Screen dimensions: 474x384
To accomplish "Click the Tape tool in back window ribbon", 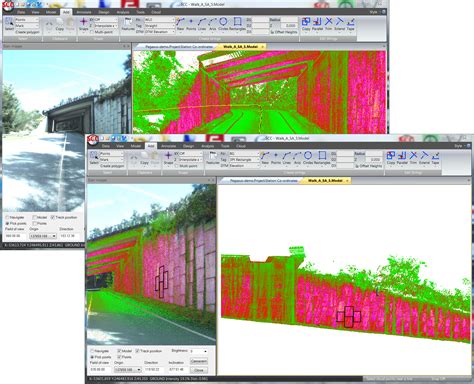I will click(350, 24).
